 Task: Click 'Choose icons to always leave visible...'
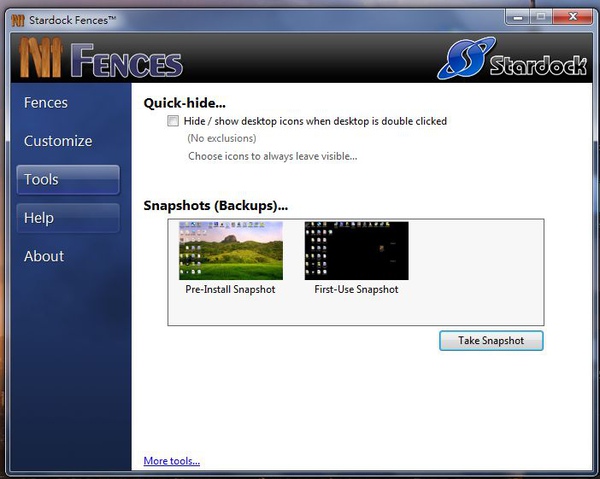pyautogui.click(x=272, y=156)
